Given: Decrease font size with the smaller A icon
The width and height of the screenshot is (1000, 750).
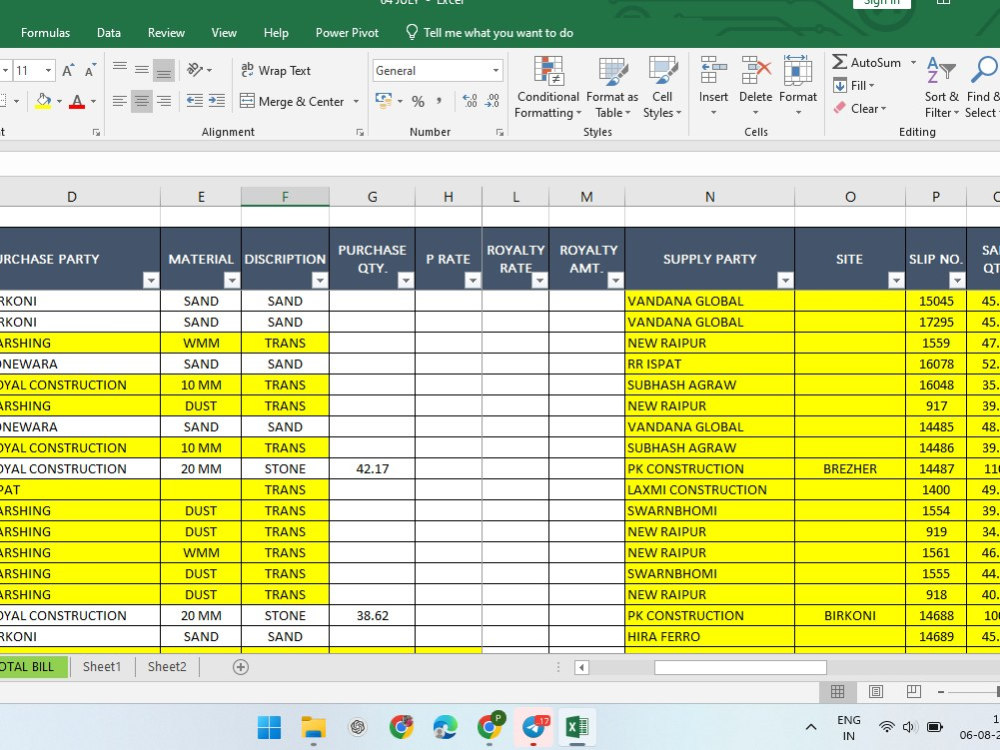Looking at the screenshot, I should point(90,71).
